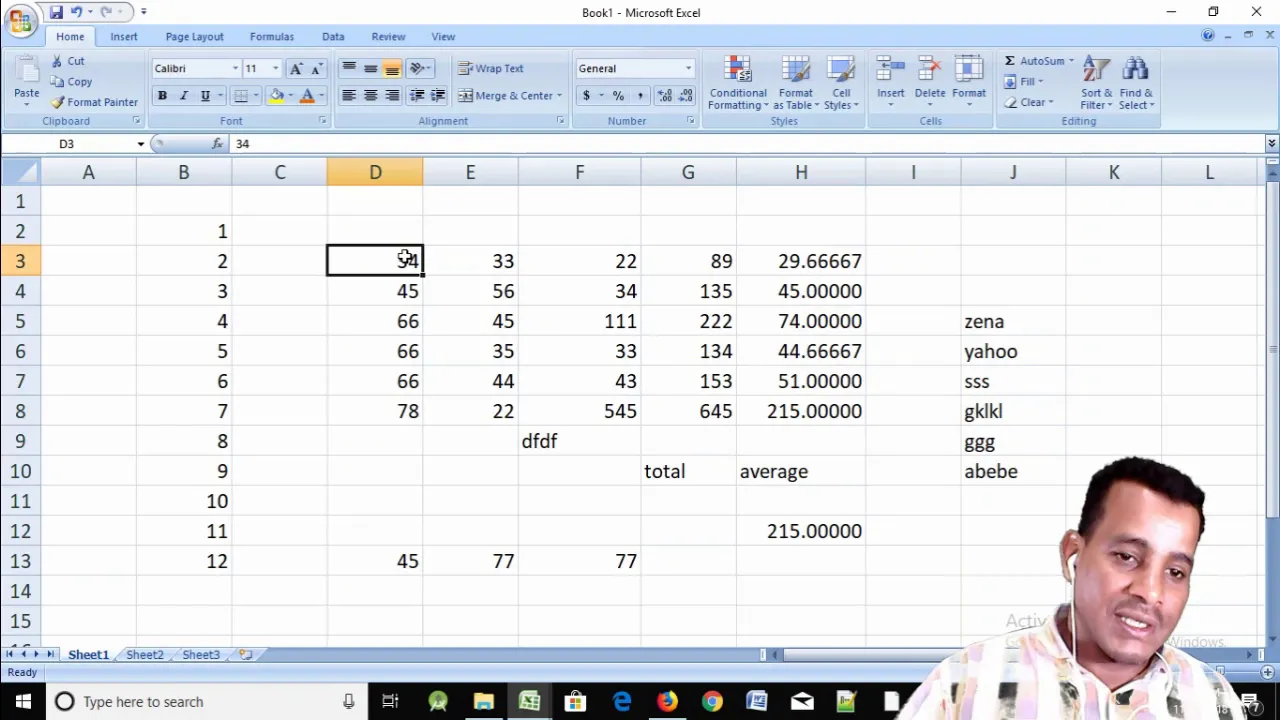The height and width of the screenshot is (720, 1280).
Task: Save the workbook from quick access toolbar
Action: pos(56,12)
